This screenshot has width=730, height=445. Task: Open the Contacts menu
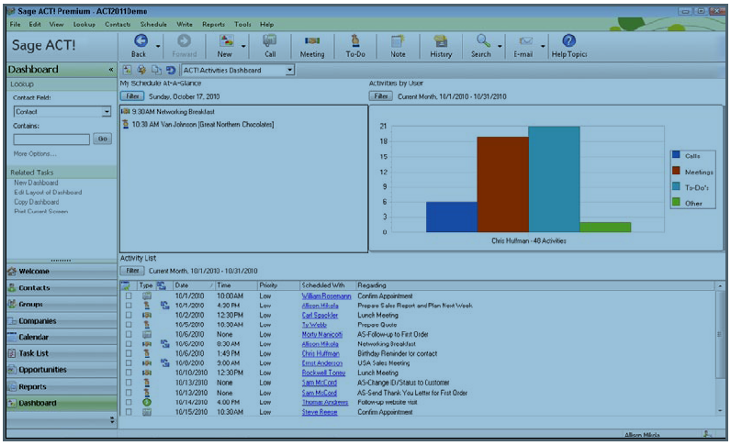117,24
